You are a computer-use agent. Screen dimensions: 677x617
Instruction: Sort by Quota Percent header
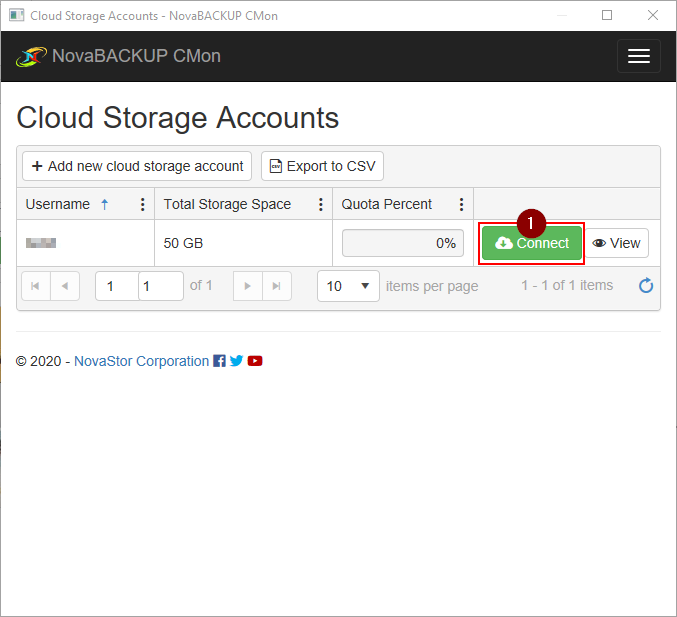386,204
